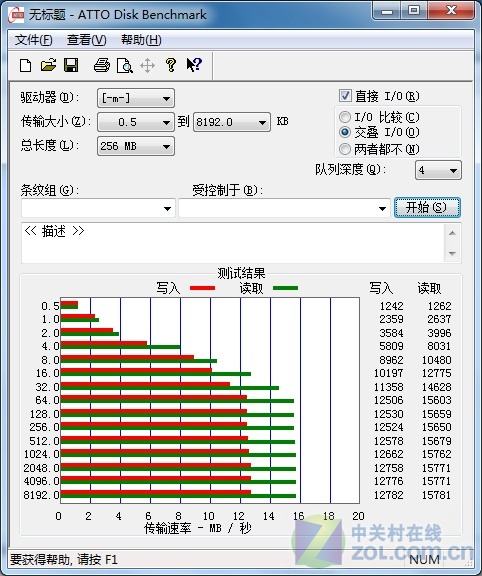Expand the 条纹组 dropdown
Image resolution: width=482 pixels, height=576 pixels.
[98, 208]
